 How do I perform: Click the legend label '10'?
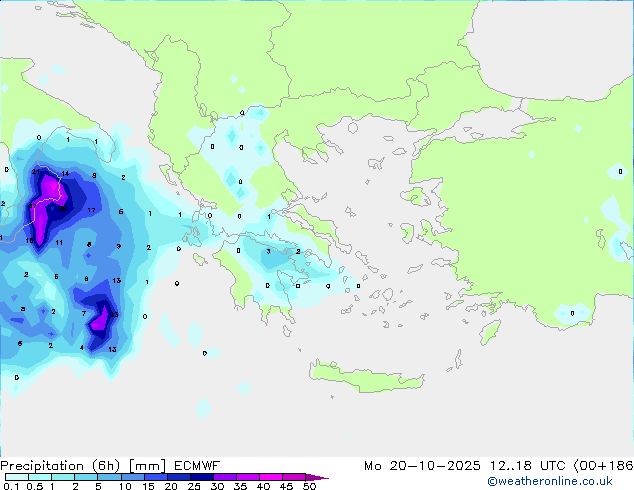125,486
